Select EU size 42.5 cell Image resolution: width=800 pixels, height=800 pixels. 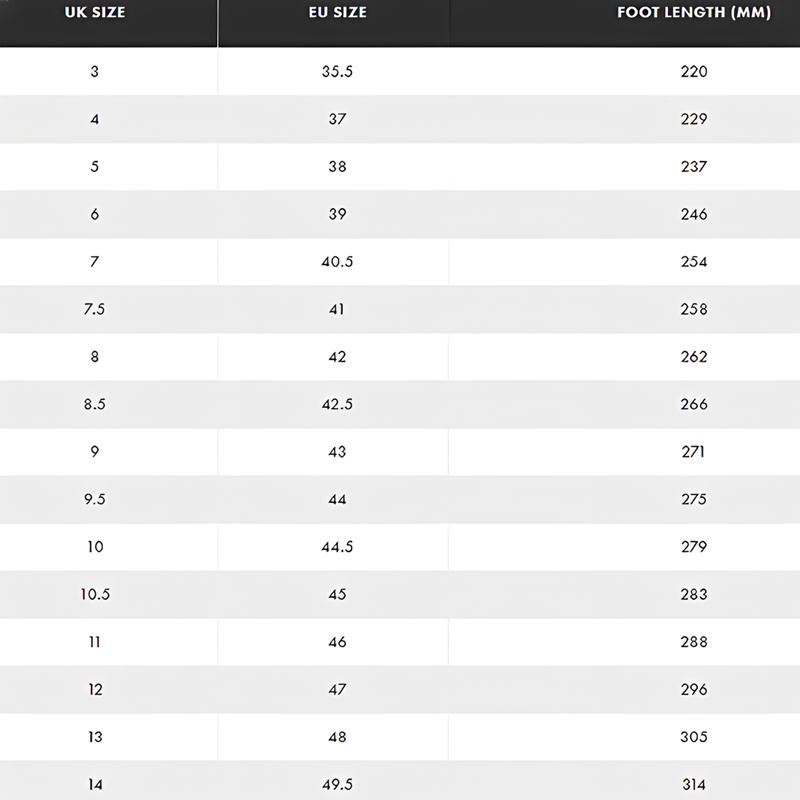[x=337, y=404]
